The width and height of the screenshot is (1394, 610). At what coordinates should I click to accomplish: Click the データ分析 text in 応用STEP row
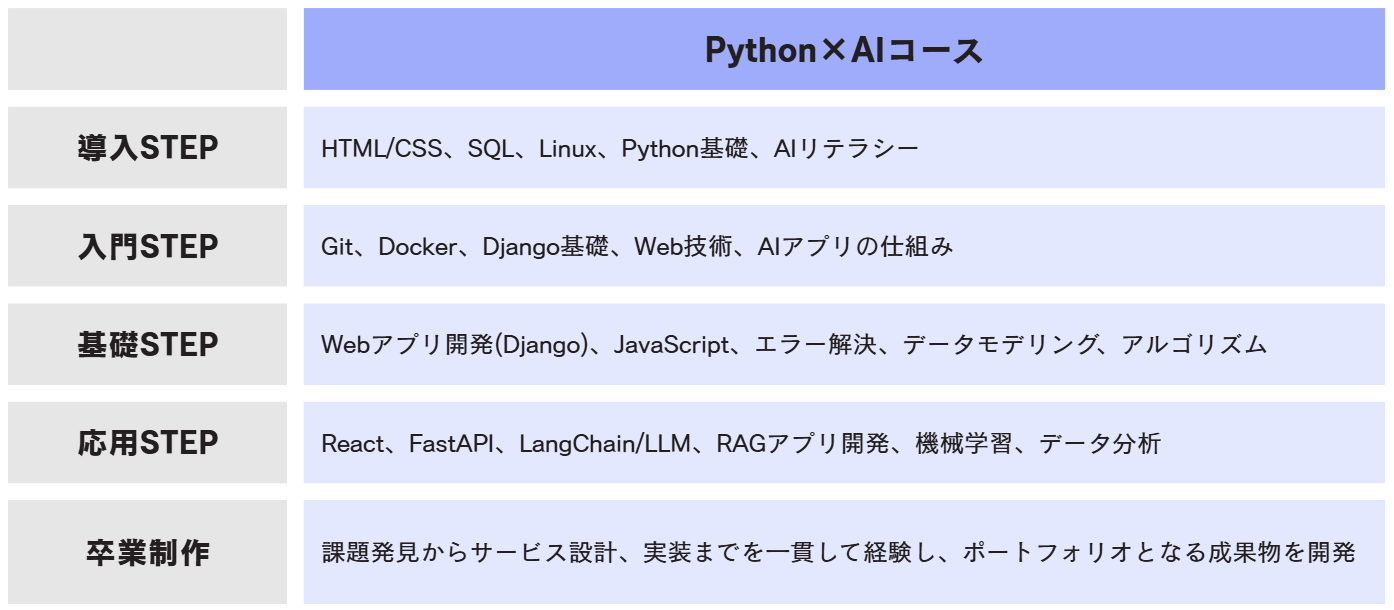[x=1099, y=444]
